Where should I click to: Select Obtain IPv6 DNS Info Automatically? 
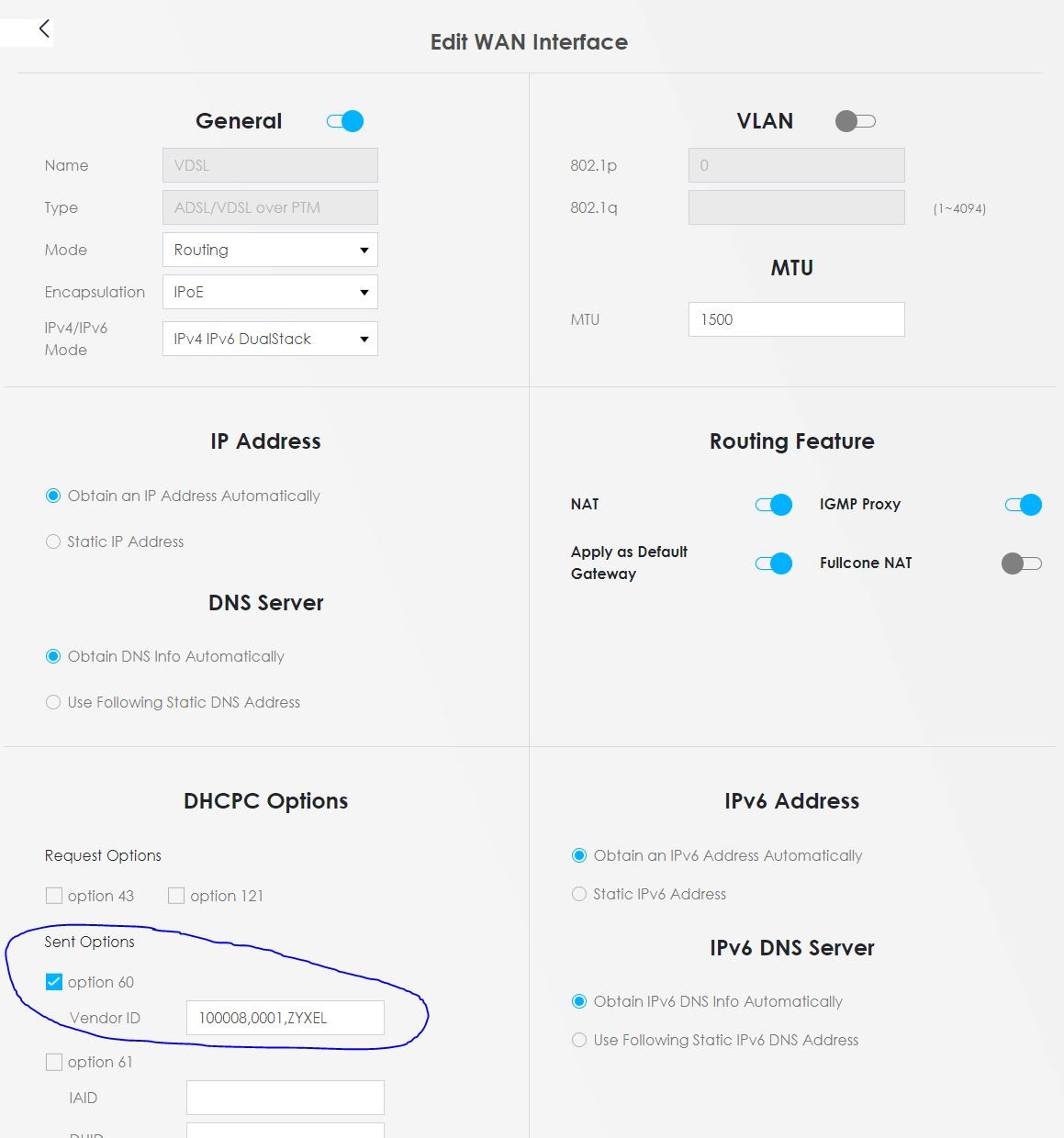[579, 1001]
